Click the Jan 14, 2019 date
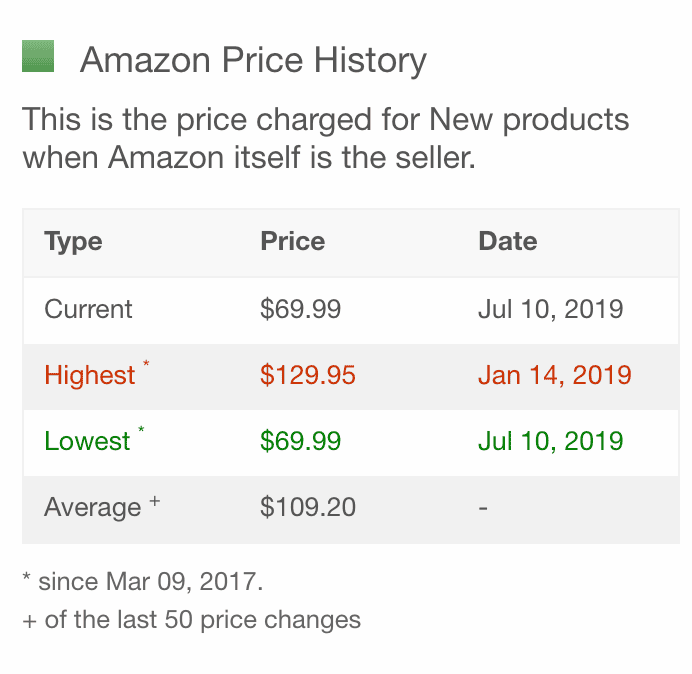The height and width of the screenshot is (674, 692). coord(555,375)
